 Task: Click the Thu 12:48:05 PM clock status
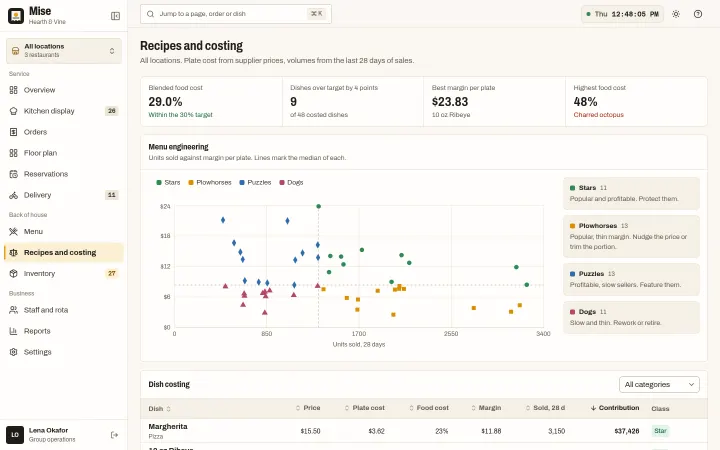coord(622,14)
